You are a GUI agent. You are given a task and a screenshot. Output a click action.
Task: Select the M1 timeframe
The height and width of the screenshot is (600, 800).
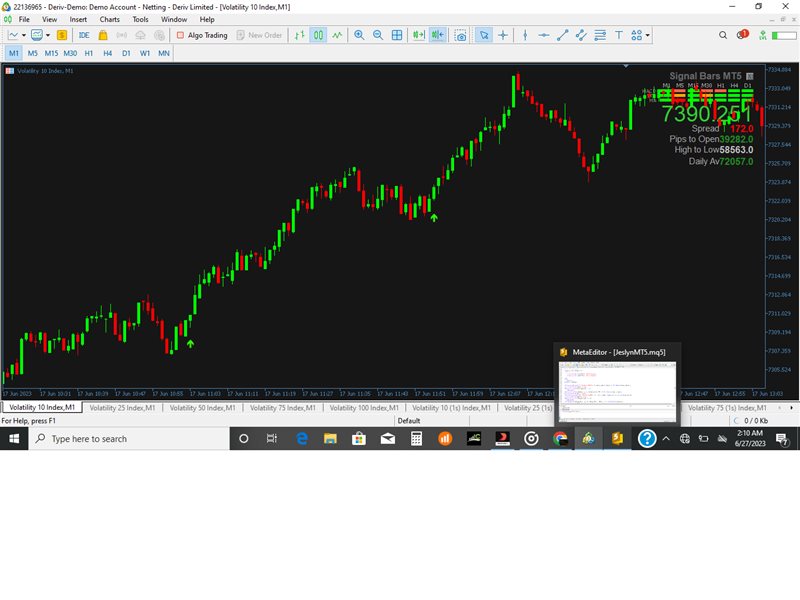point(14,53)
